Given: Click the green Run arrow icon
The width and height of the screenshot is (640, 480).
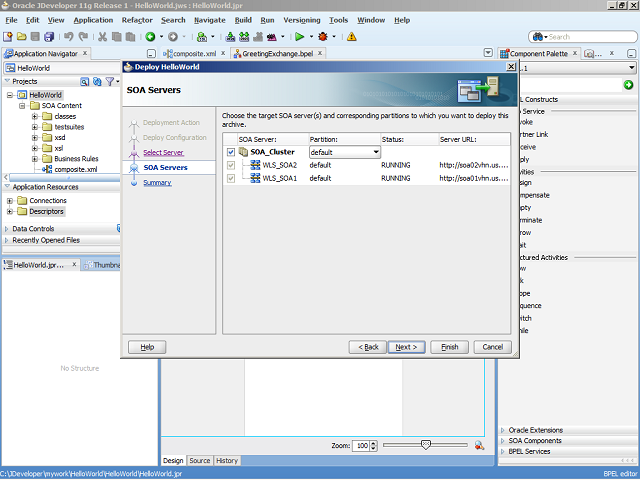Looking at the screenshot, I should [x=298, y=37].
